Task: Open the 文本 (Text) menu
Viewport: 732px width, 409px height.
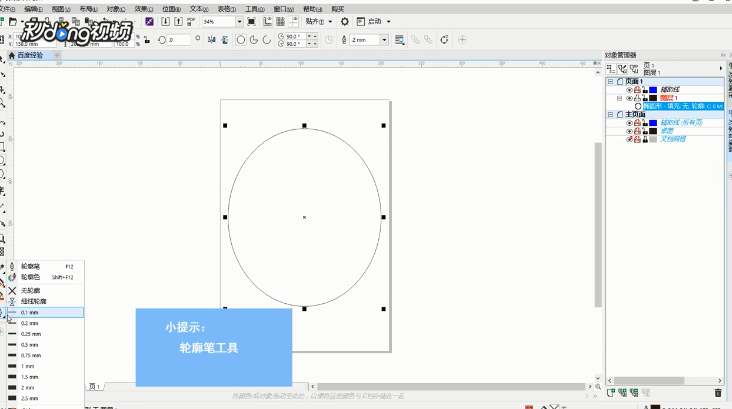Action: click(199, 9)
